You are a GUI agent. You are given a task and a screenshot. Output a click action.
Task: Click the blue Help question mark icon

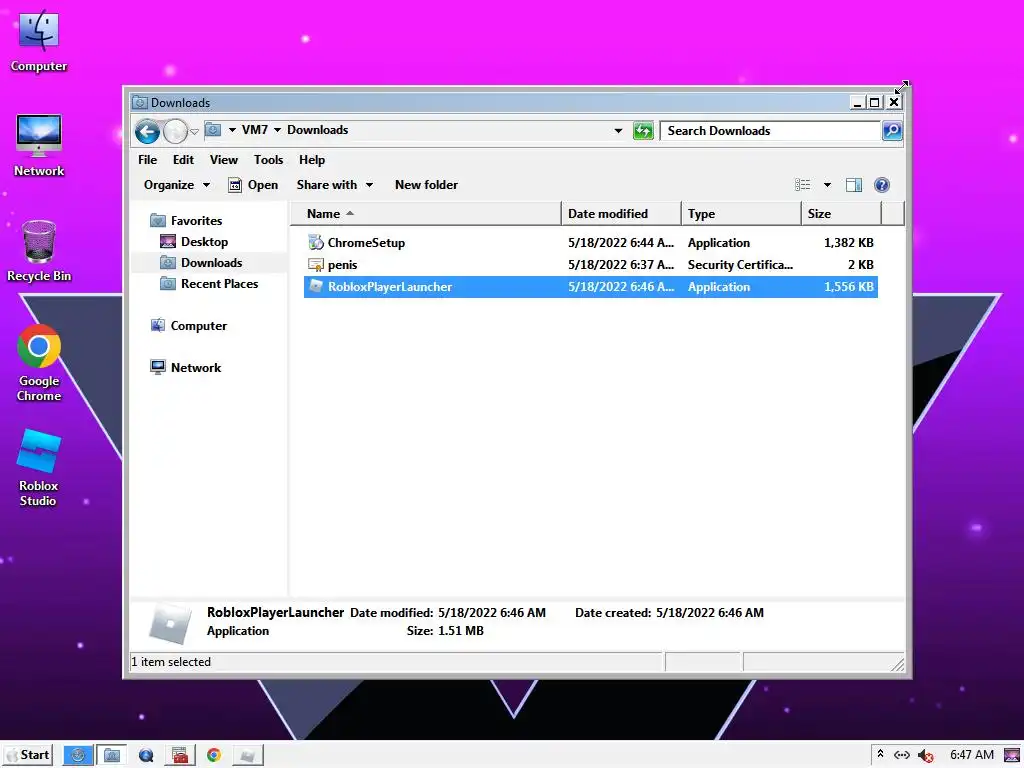(882, 185)
